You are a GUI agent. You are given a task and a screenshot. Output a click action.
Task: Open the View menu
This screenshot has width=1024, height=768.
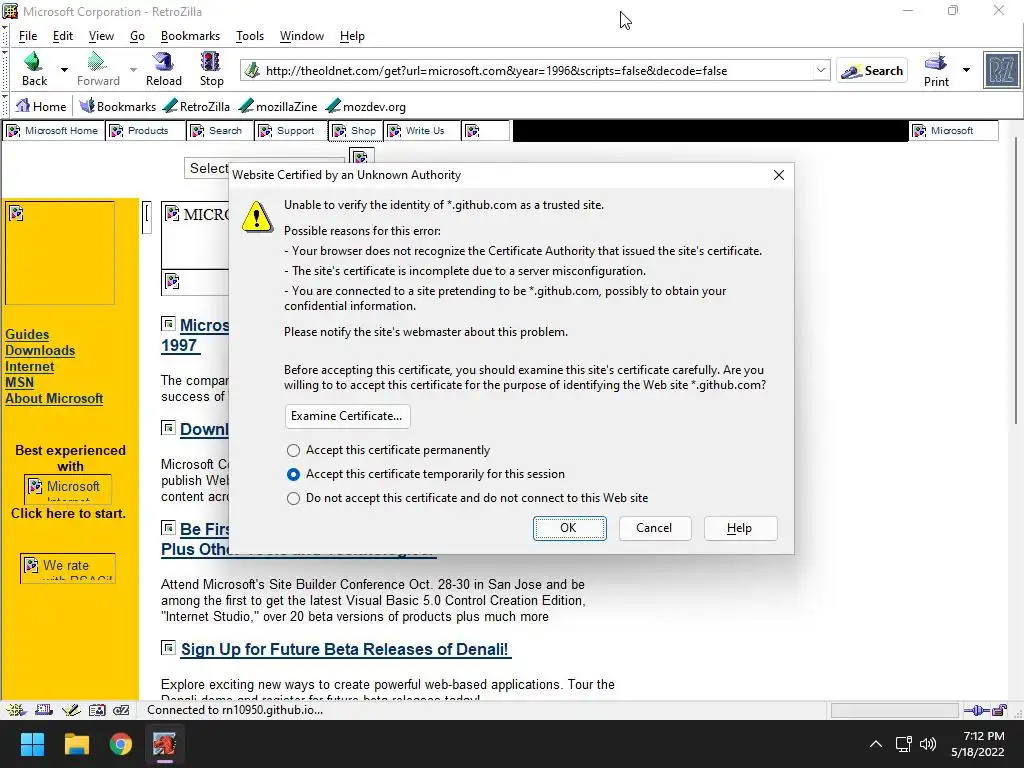(x=101, y=36)
